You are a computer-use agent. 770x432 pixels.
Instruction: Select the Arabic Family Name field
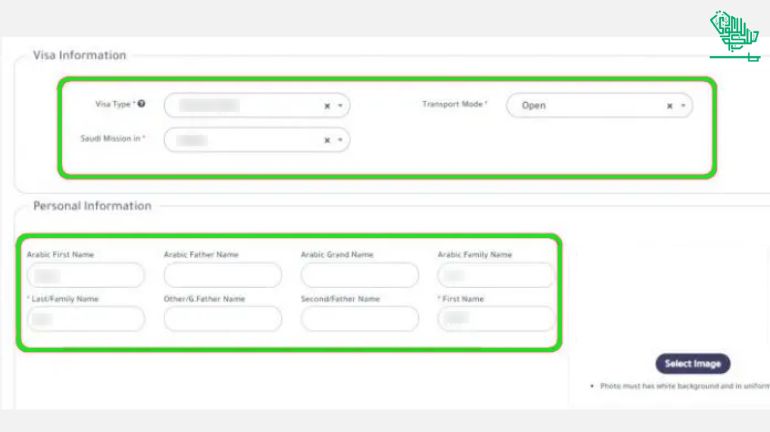pyautogui.click(x=496, y=275)
